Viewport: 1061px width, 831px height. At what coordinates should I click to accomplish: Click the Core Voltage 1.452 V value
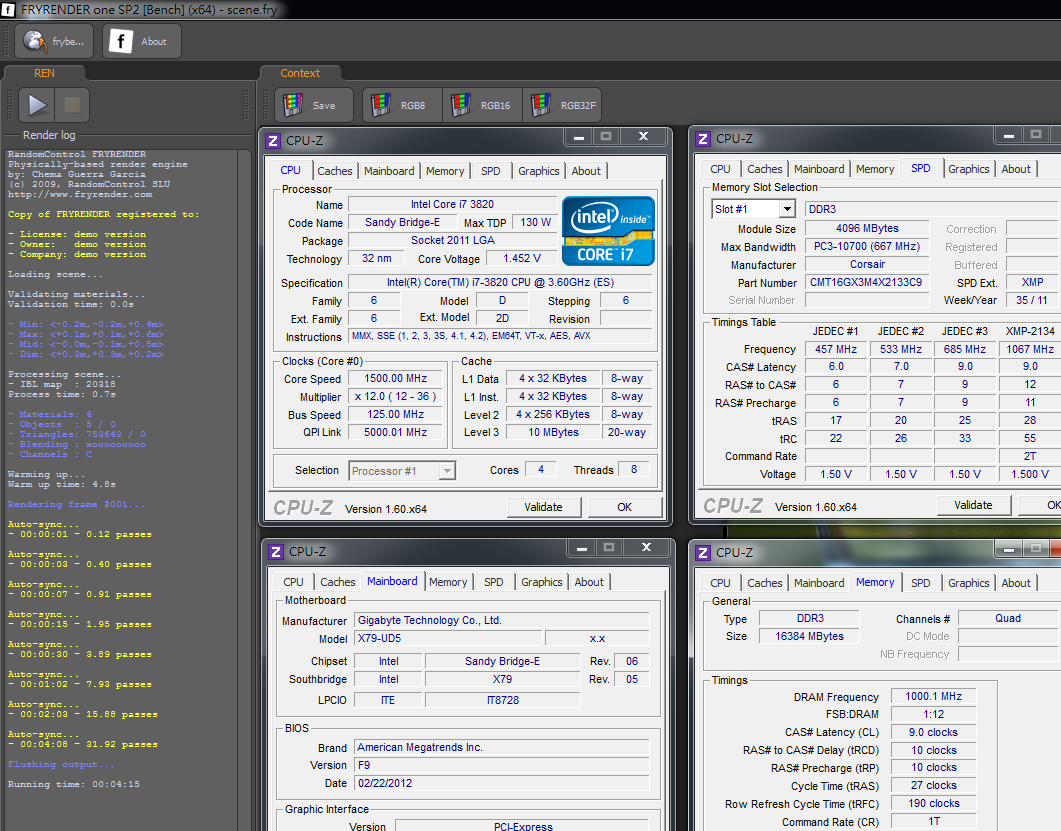coord(522,259)
